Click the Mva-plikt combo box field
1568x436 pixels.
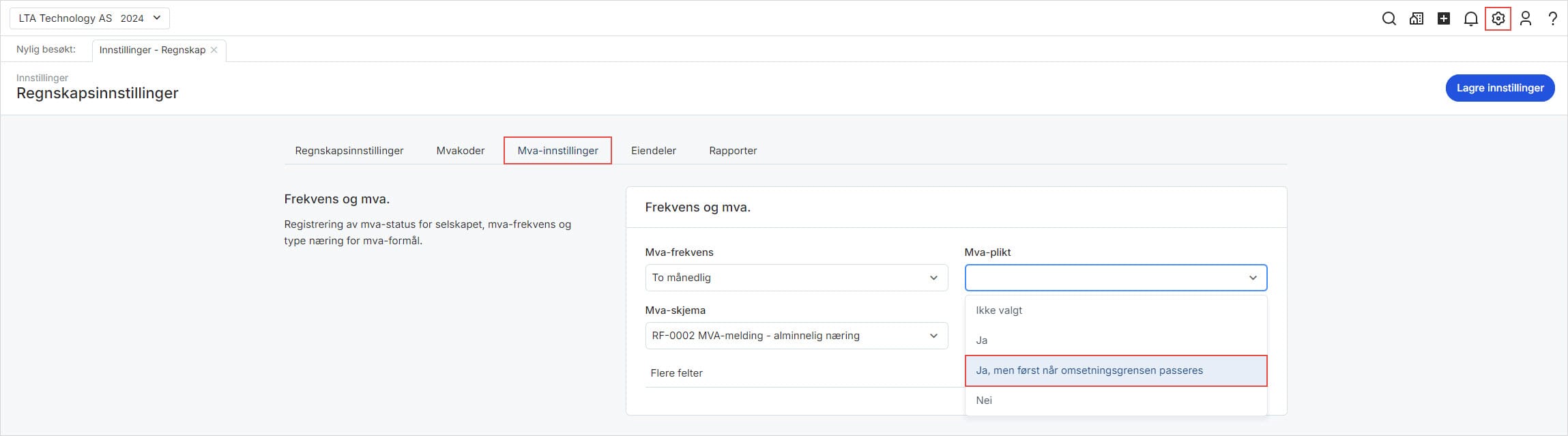(1115, 278)
